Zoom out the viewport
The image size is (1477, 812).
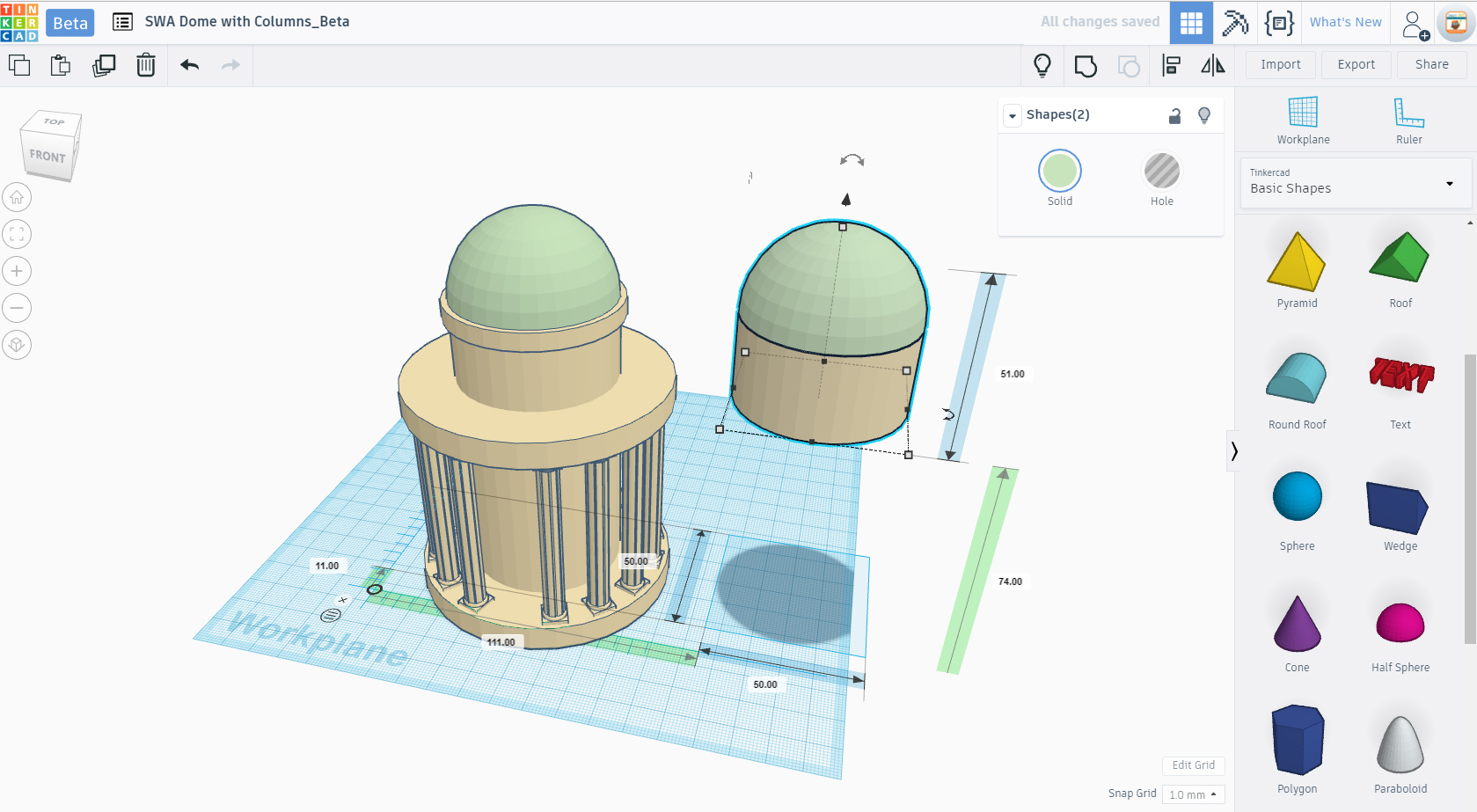click(x=17, y=308)
